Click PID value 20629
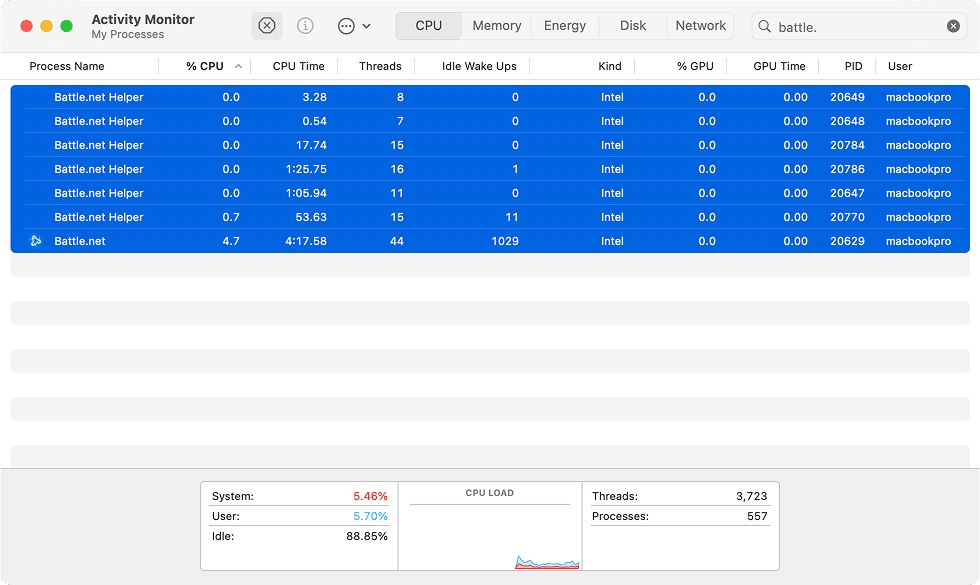The height and width of the screenshot is (585, 980). 848,241
